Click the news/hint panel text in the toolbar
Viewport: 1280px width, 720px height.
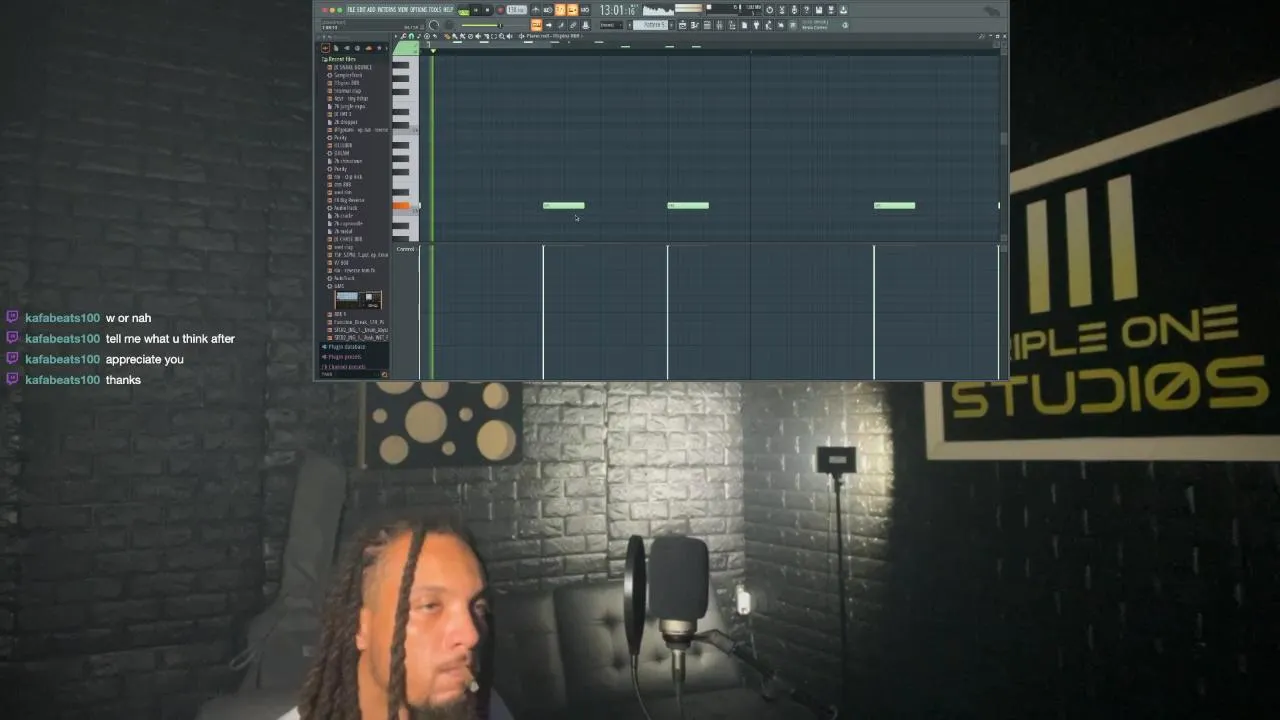click(815, 25)
